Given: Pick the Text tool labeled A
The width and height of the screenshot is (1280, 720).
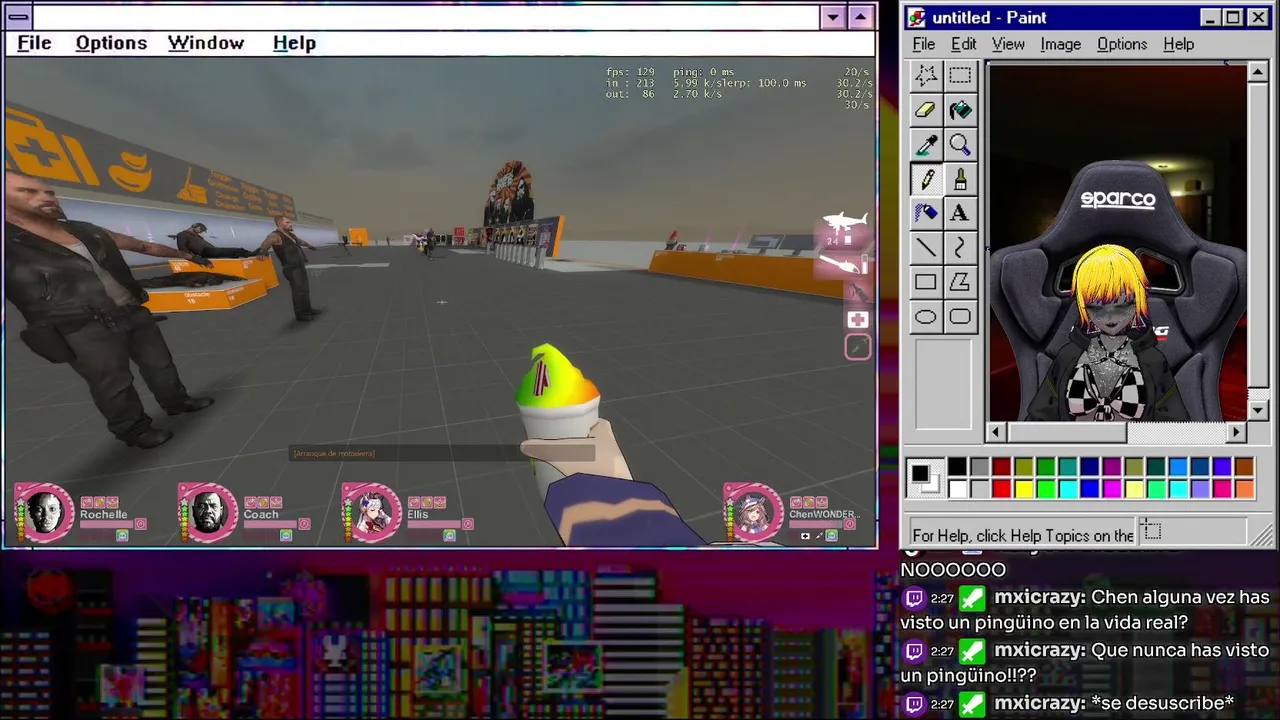Looking at the screenshot, I should tap(960, 213).
